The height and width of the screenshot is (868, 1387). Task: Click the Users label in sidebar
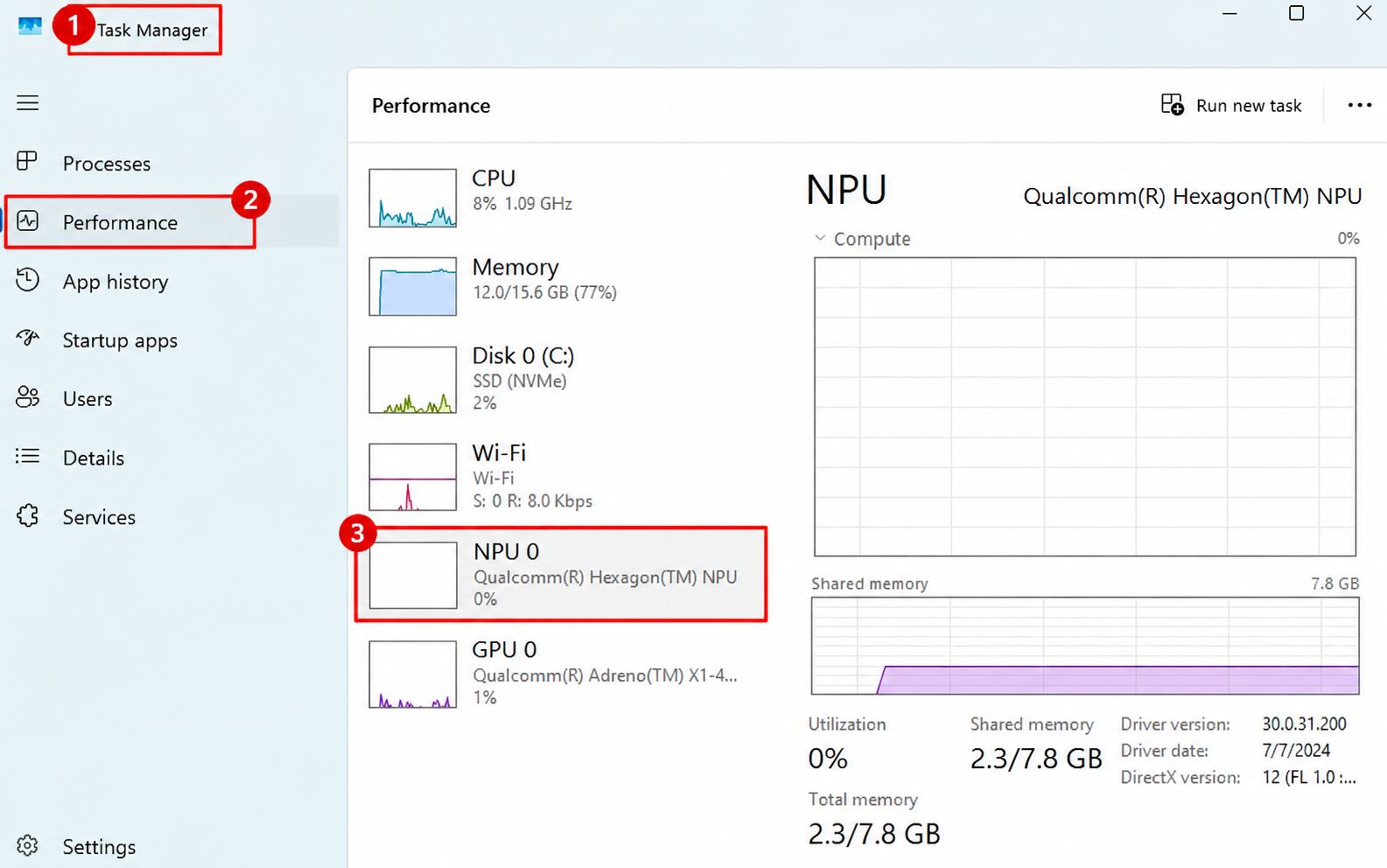88,399
